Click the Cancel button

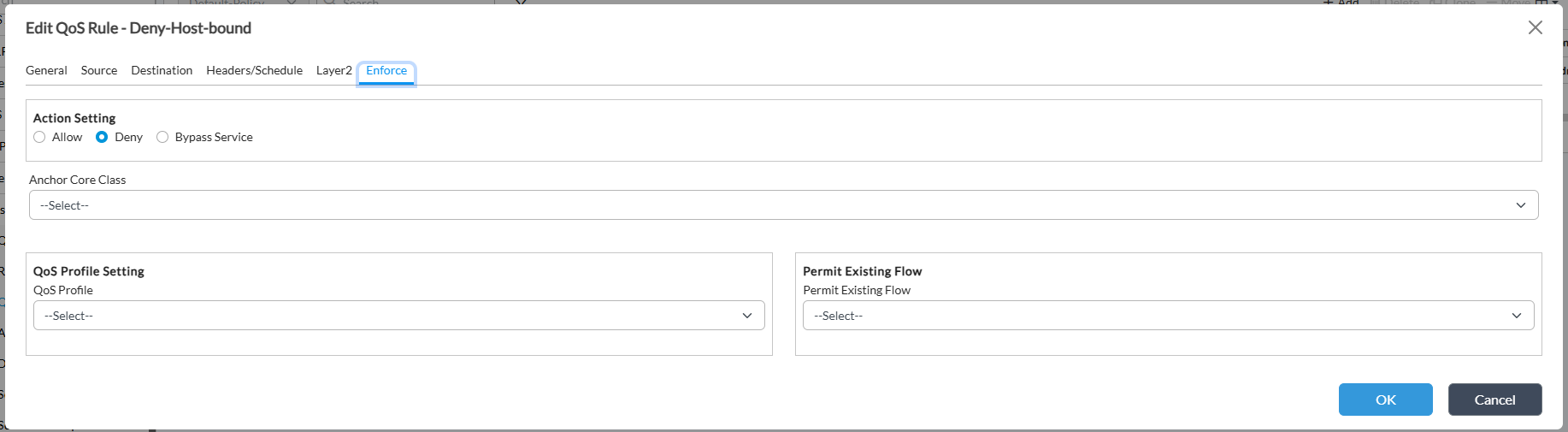tap(1495, 399)
